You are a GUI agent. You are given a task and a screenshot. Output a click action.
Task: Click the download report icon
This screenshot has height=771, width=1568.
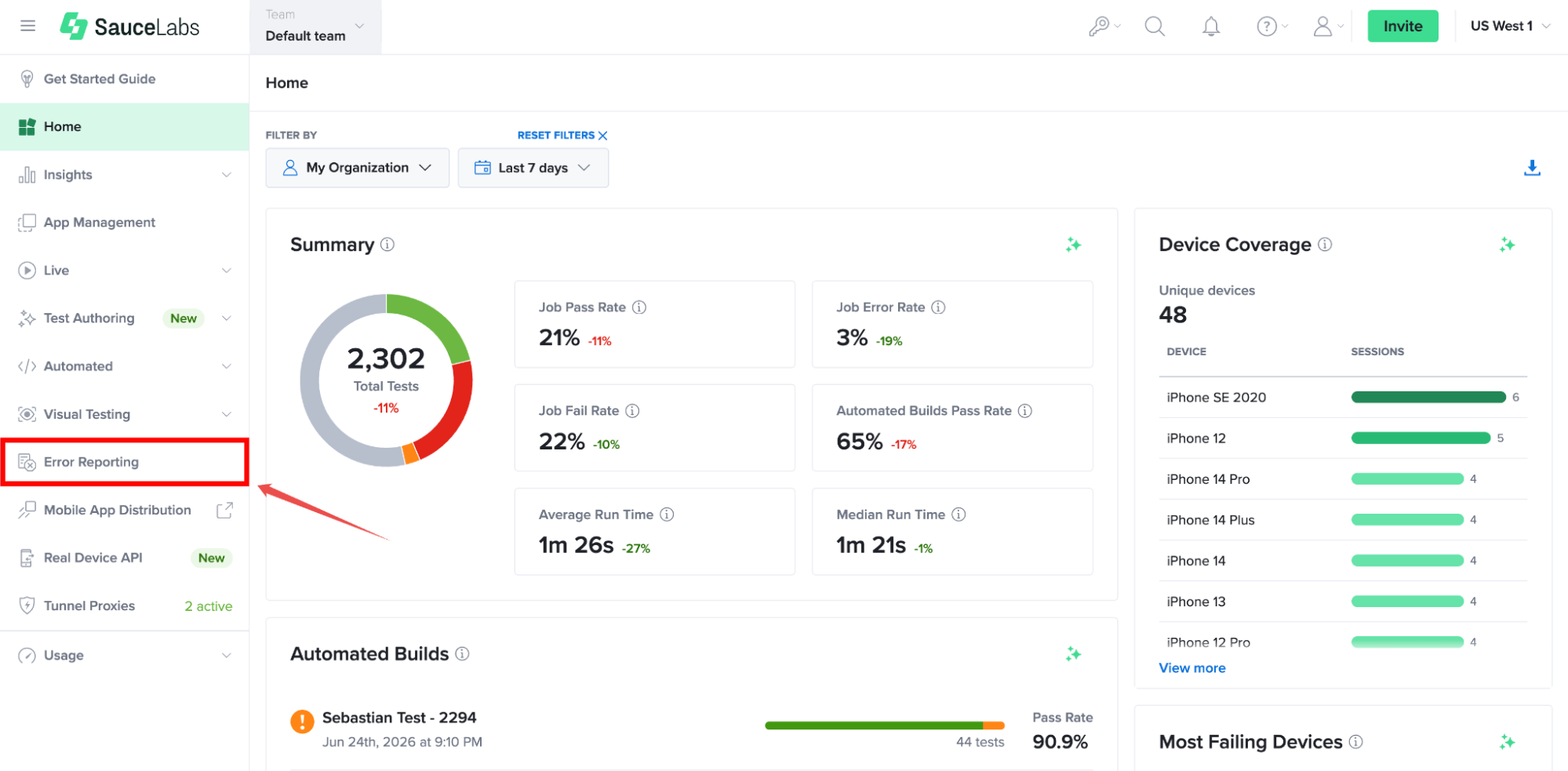point(1532,168)
